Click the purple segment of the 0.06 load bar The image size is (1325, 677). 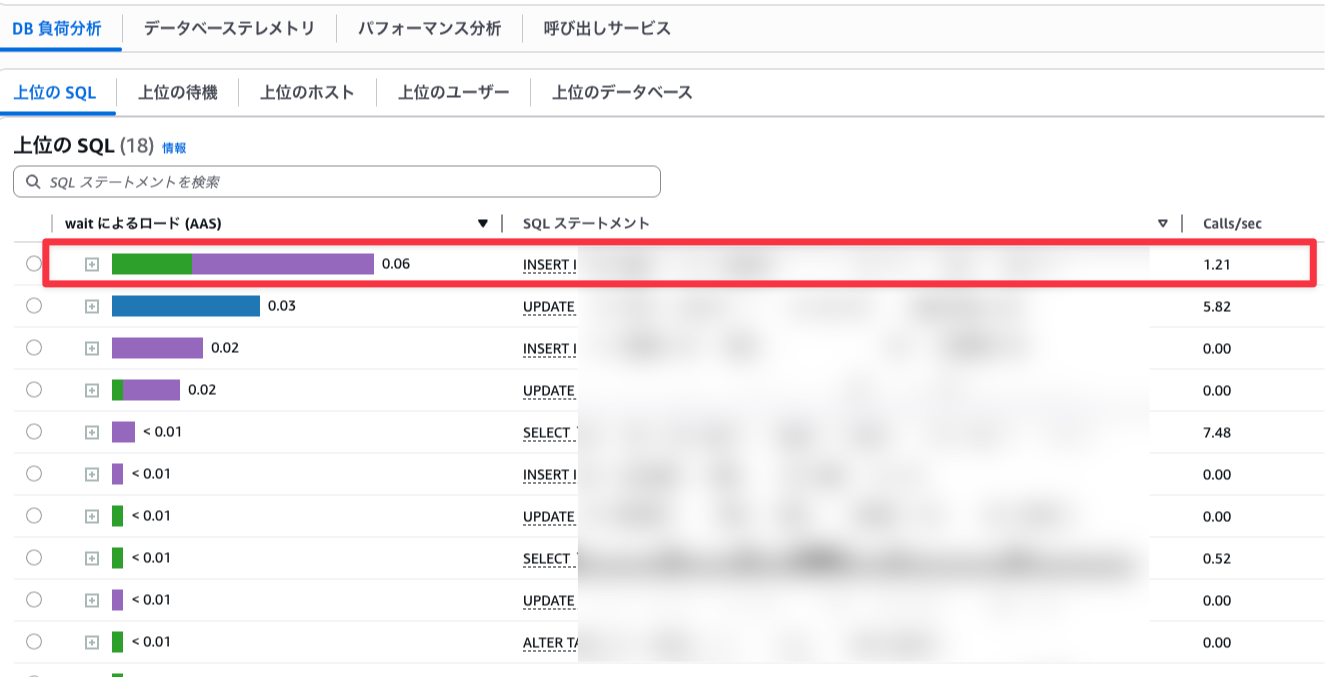[282, 264]
